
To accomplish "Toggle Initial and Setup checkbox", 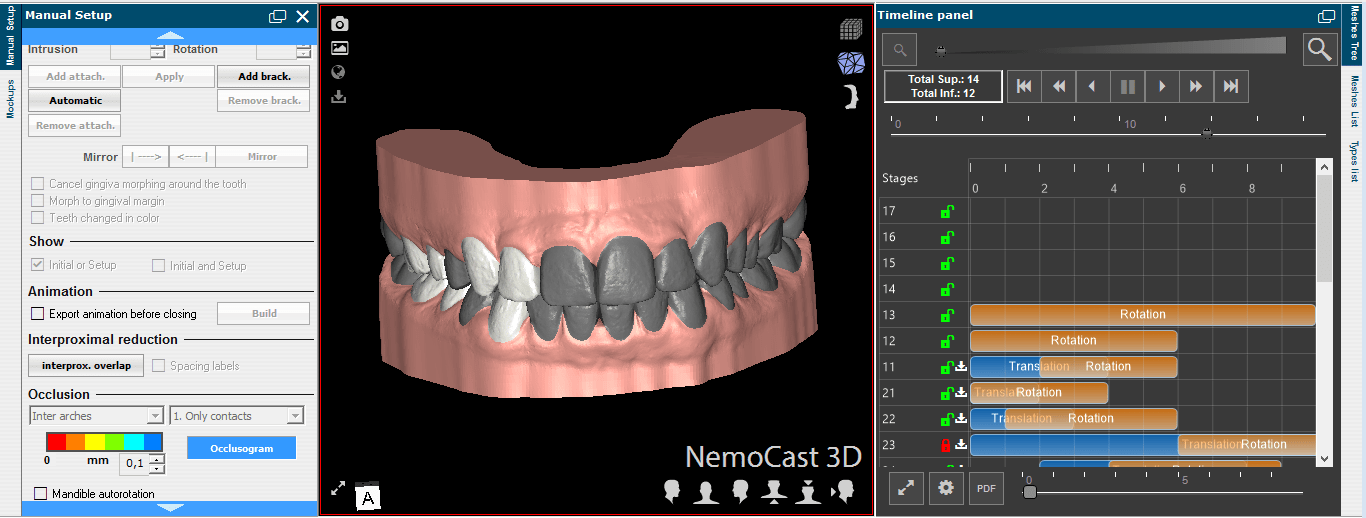I will [x=158, y=266].
